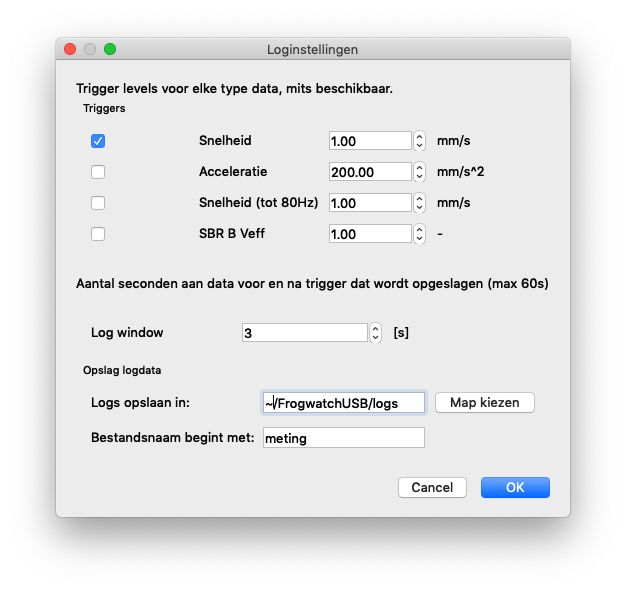626x591 pixels.
Task: Click the Map kiezen button
Action: pos(485,403)
